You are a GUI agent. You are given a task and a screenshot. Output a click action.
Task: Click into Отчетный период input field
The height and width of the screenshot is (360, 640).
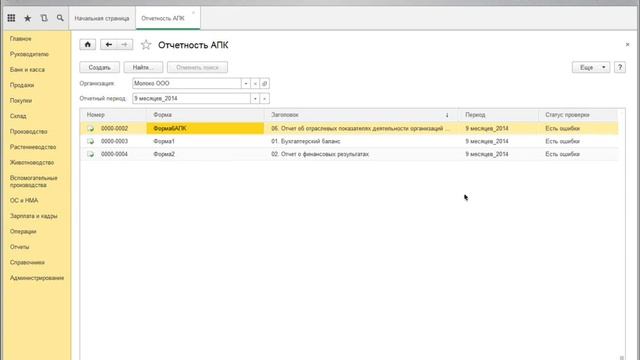pos(191,98)
